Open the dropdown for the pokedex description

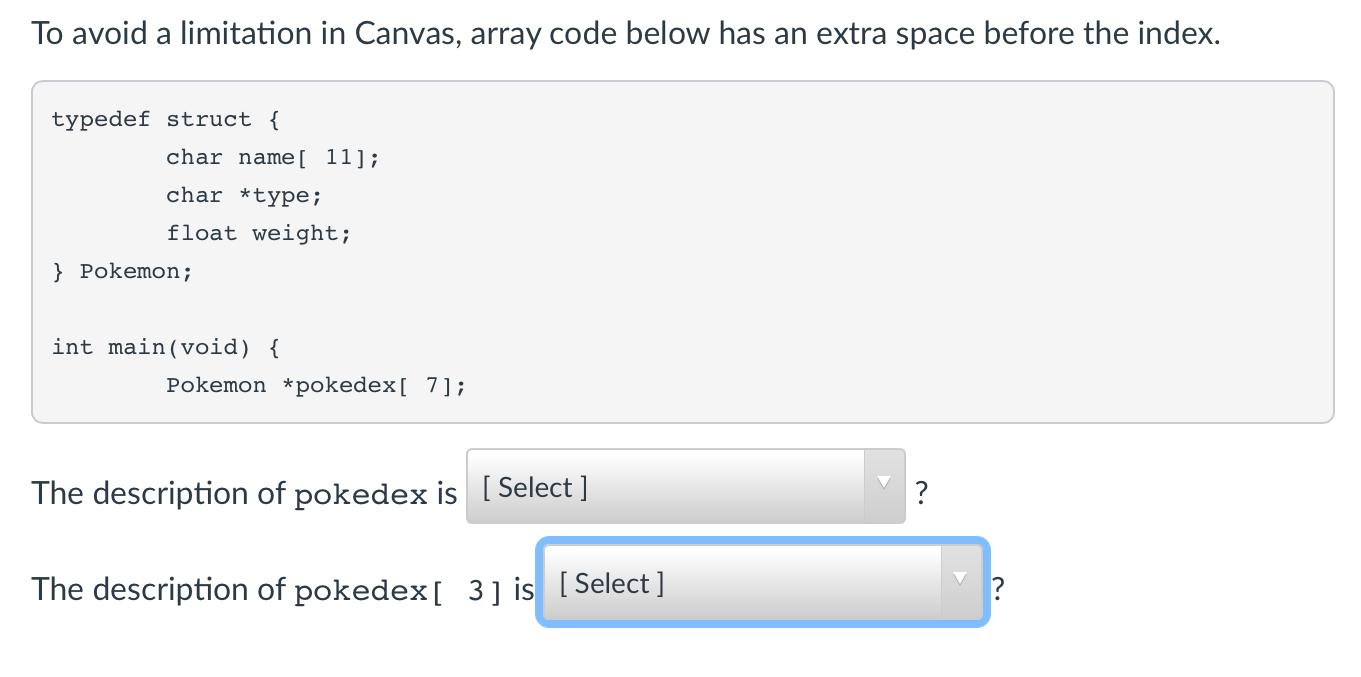click(684, 486)
